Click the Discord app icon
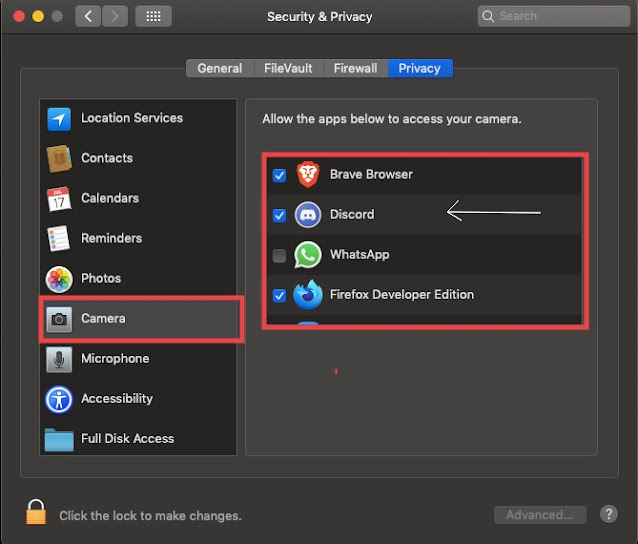The height and width of the screenshot is (544, 638). point(308,214)
